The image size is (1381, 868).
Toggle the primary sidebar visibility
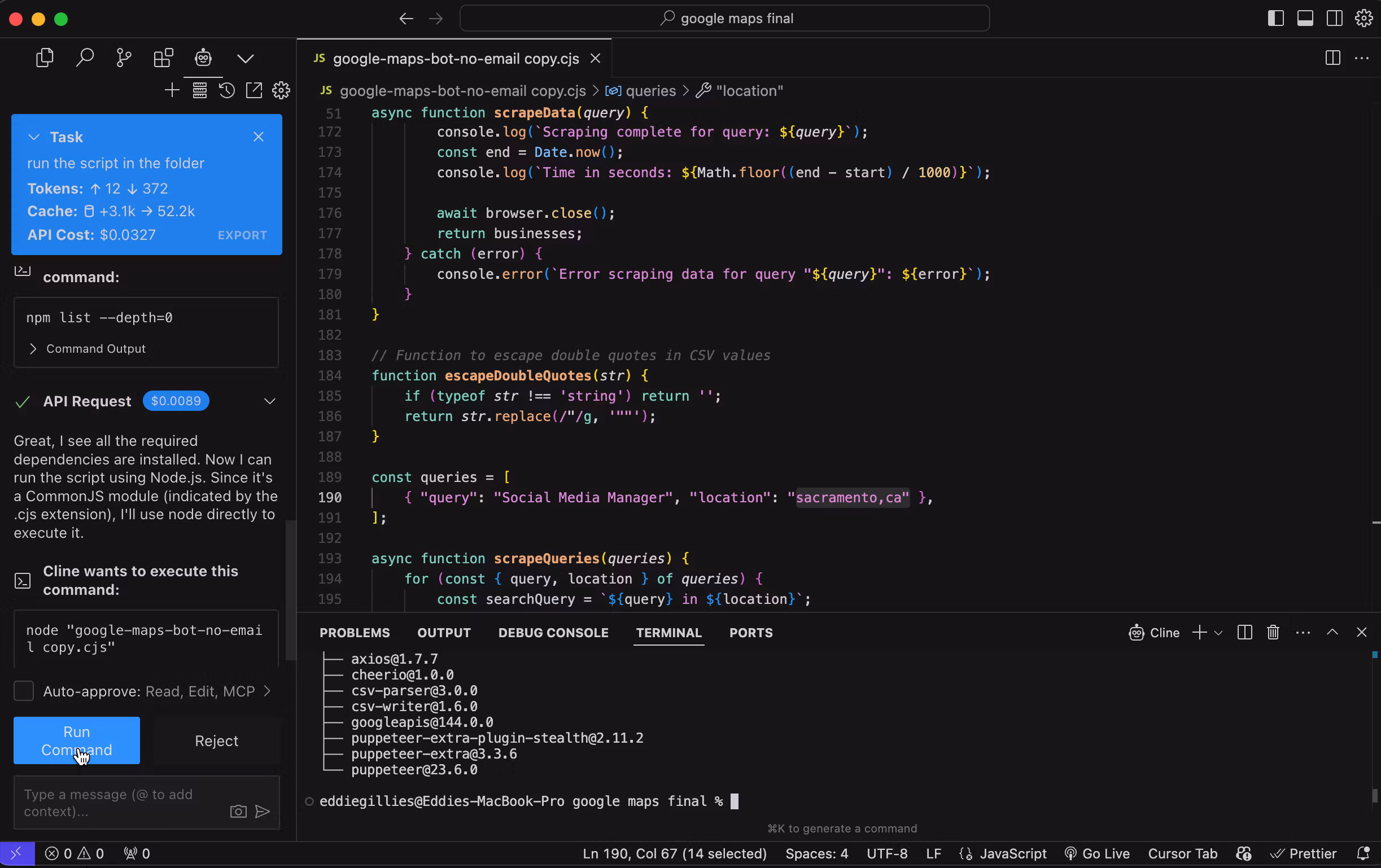pos(1275,17)
